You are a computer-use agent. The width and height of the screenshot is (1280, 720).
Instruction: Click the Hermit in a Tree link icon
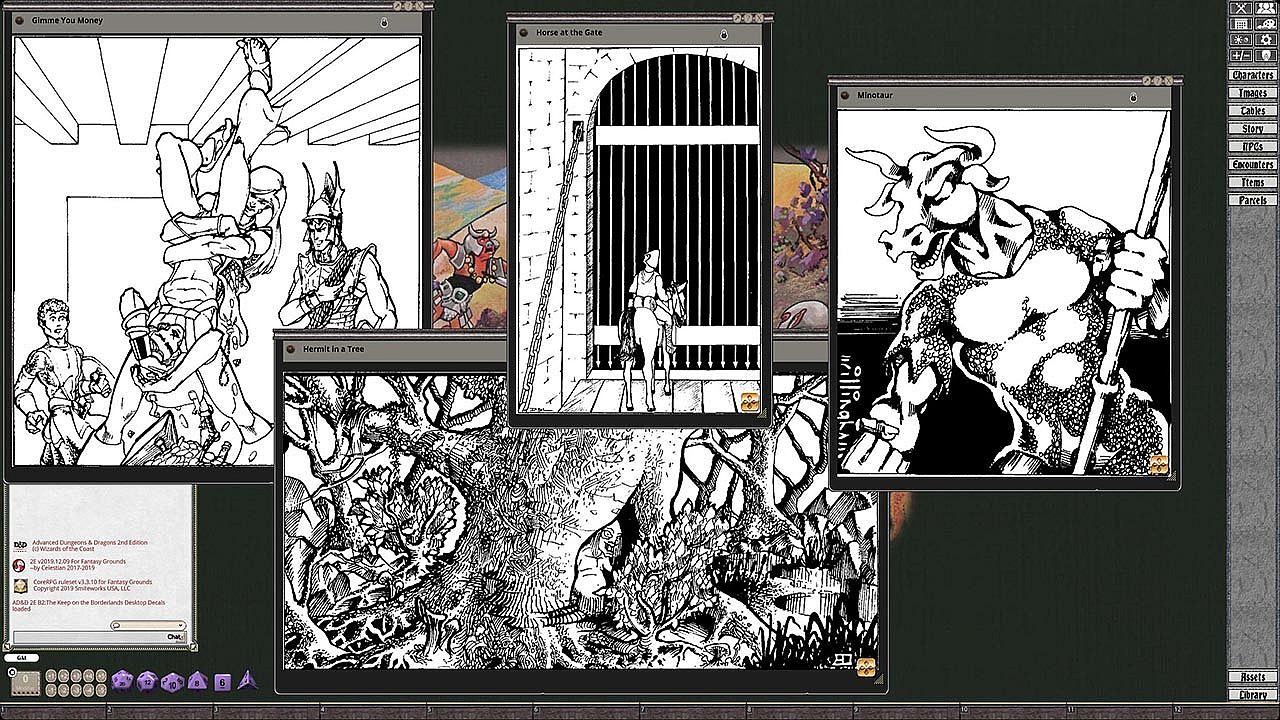[291, 349]
